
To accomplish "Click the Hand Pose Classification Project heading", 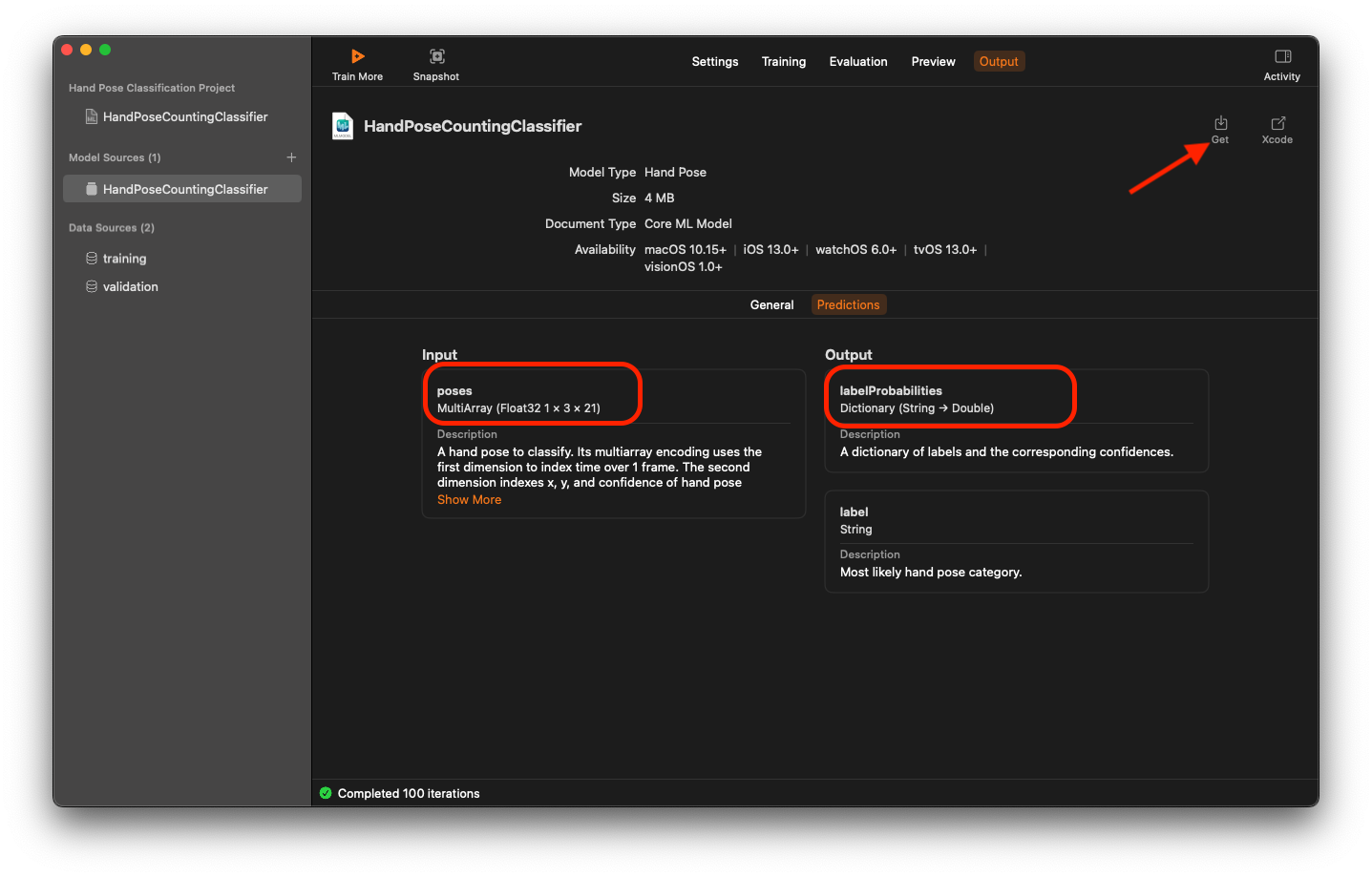I will (152, 88).
